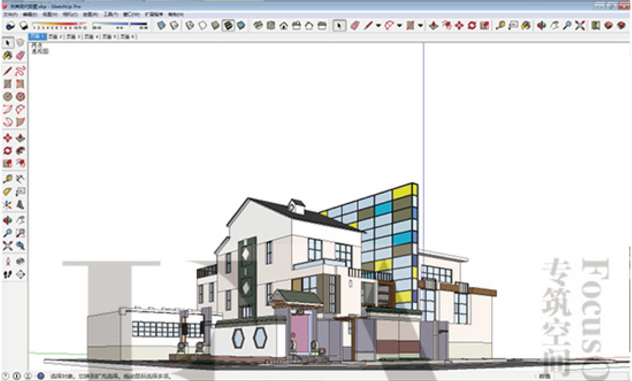Select the Dimension tool

click(20, 179)
